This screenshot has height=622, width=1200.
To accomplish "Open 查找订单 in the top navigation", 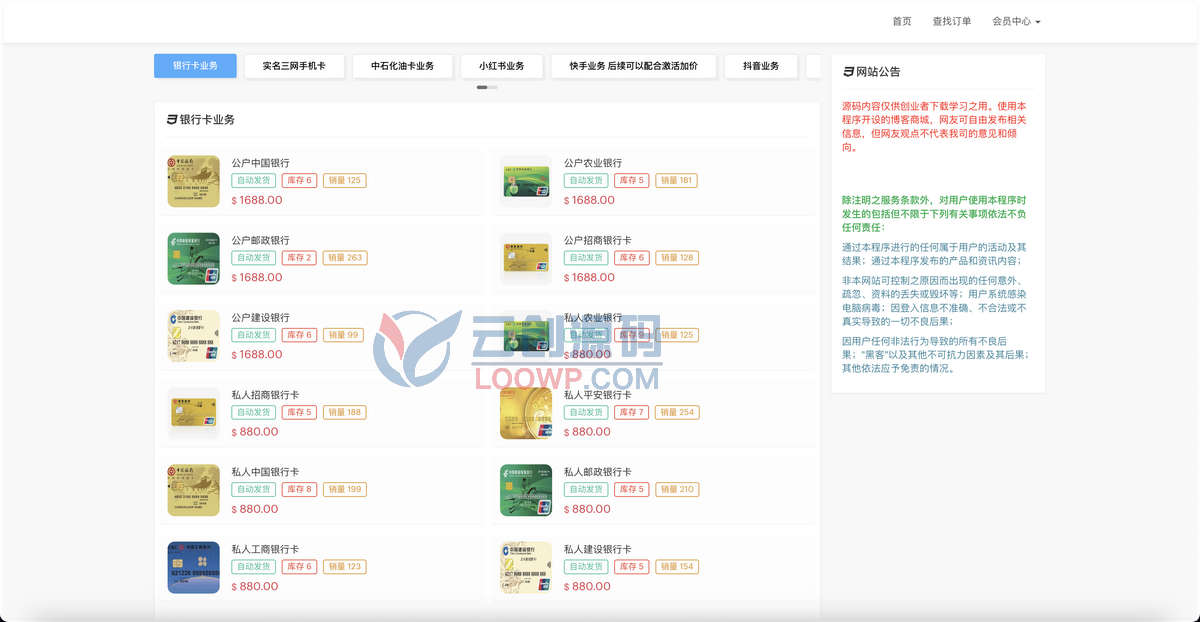I will coord(952,21).
